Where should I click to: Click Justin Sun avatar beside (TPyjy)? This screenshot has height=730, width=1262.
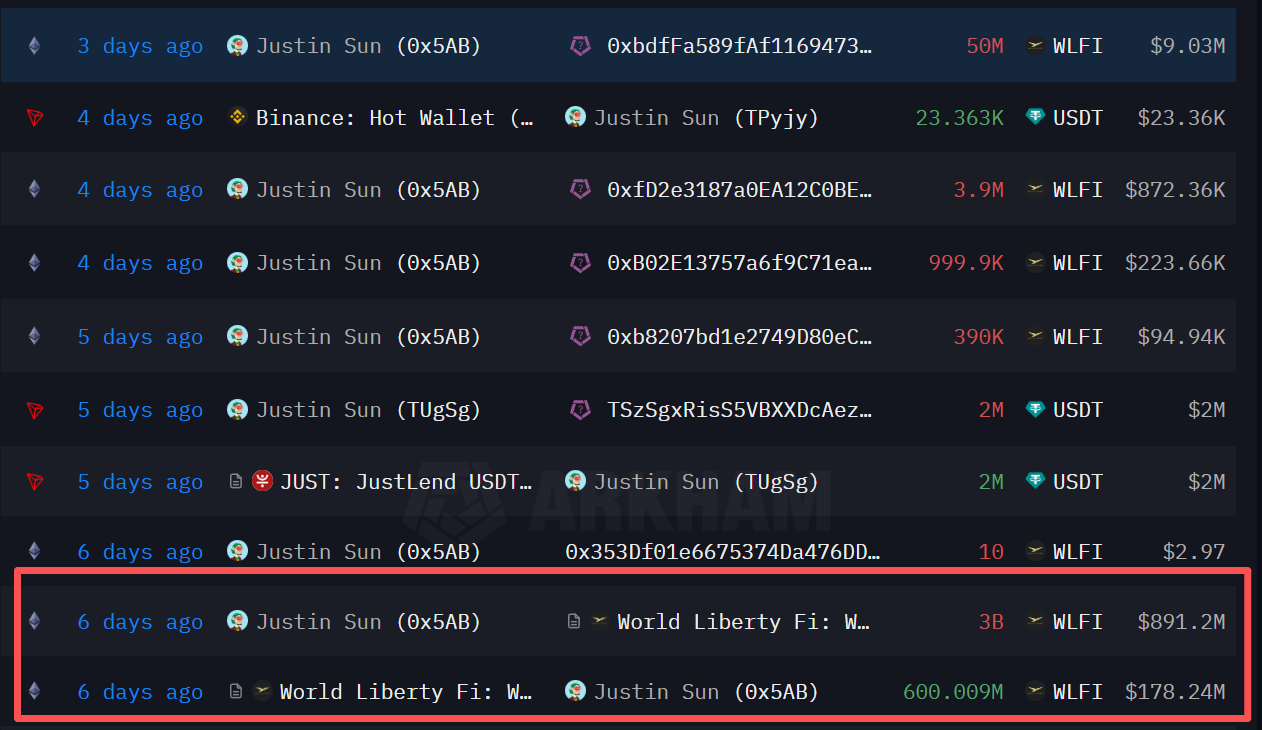[x=575, y=118]
